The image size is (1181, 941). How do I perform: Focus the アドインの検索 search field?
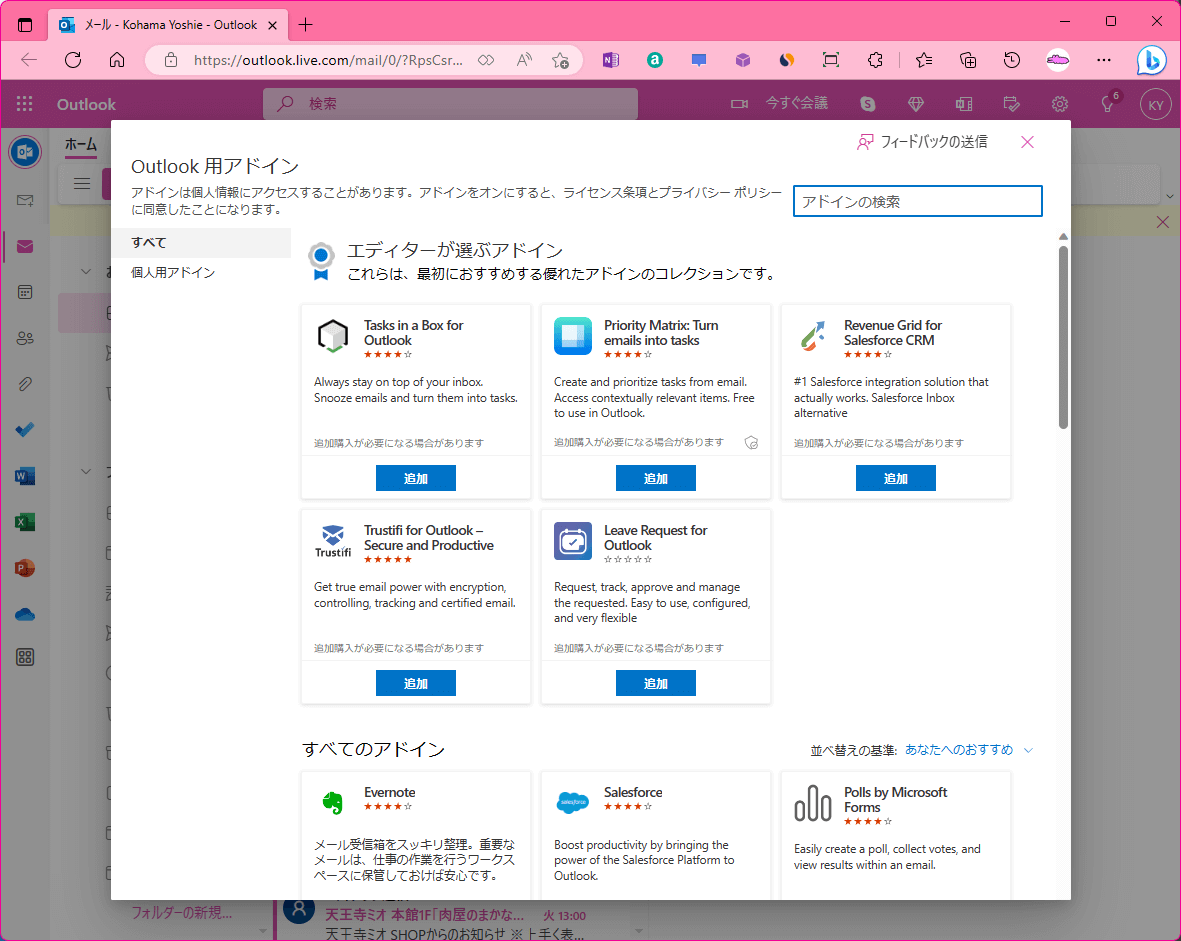917,201
